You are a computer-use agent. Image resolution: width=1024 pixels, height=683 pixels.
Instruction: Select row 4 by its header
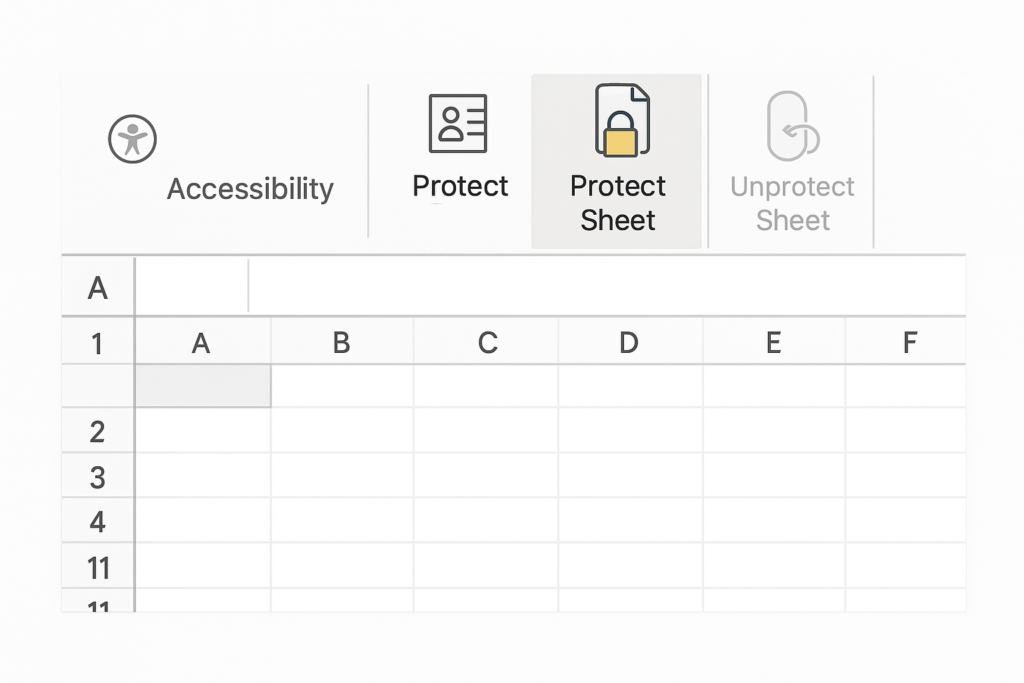97,522
